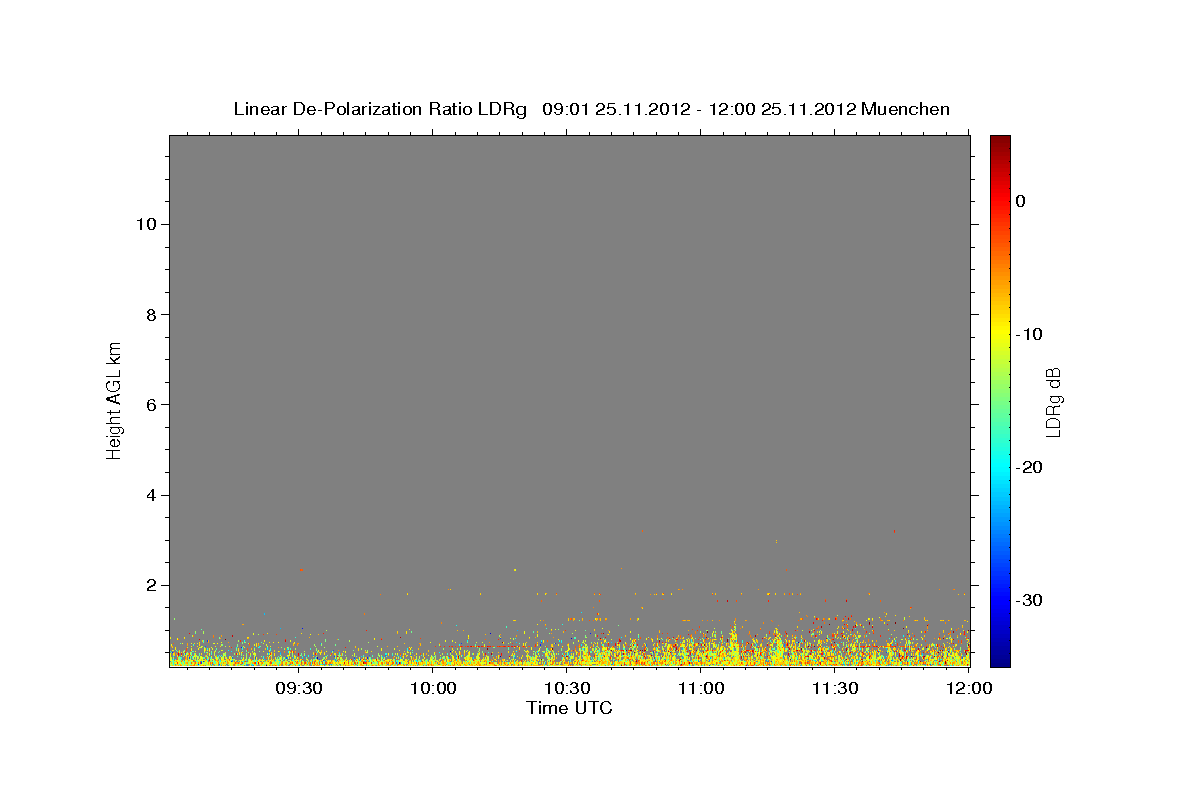The image size is (1200, 800).
Task: Click the 'Height AGL km' axis label
Action: click(115, 399)
